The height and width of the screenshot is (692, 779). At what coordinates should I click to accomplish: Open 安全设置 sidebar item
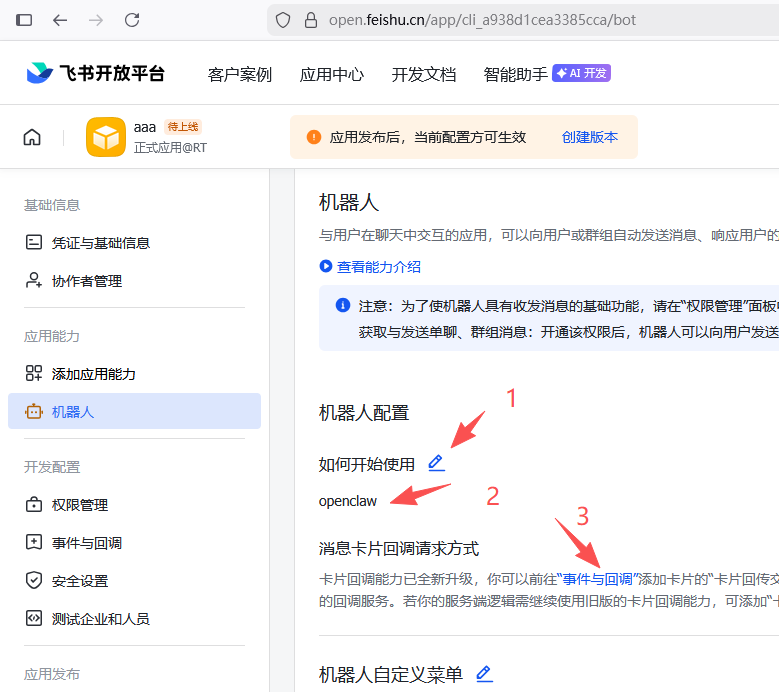(80, 581)
